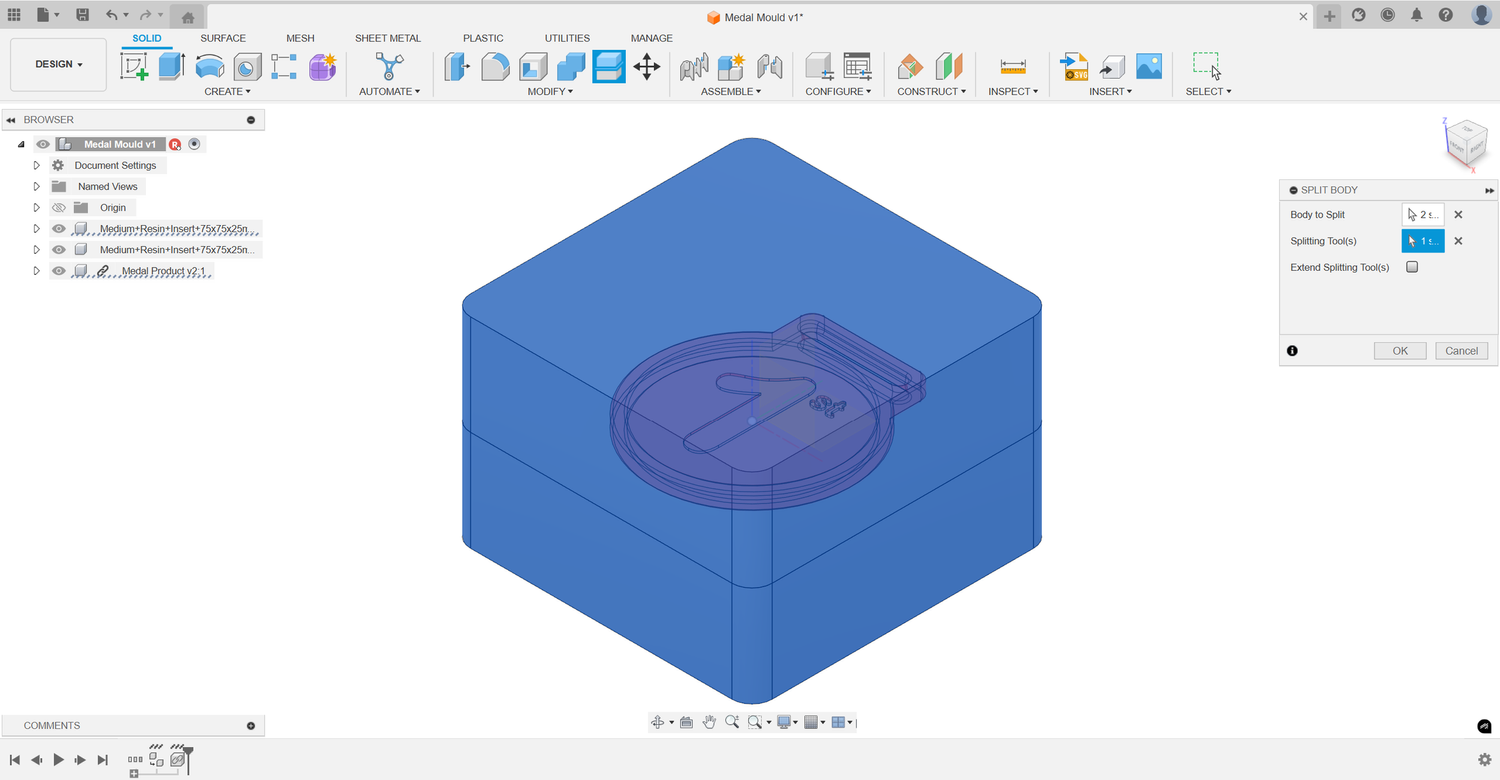Click the New Component icon

(x=731, y=67)
